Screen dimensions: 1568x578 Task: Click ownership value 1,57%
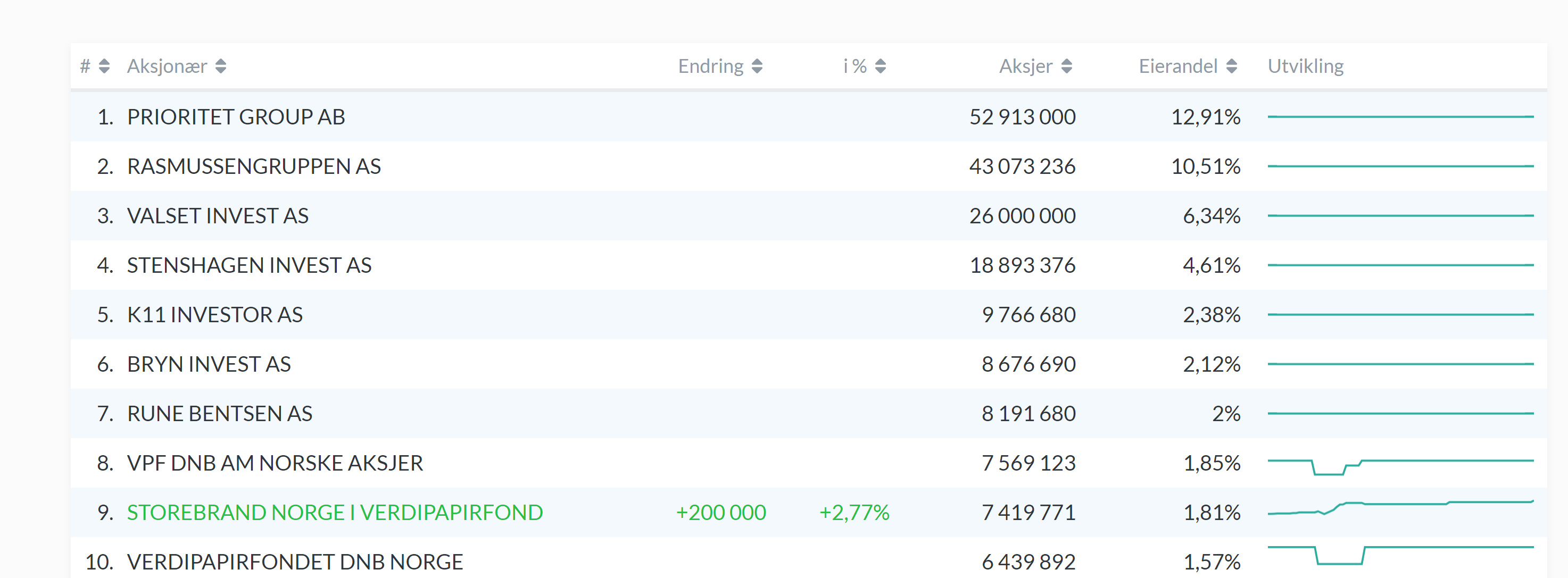pyautogui.click(x=1212, y=561)
